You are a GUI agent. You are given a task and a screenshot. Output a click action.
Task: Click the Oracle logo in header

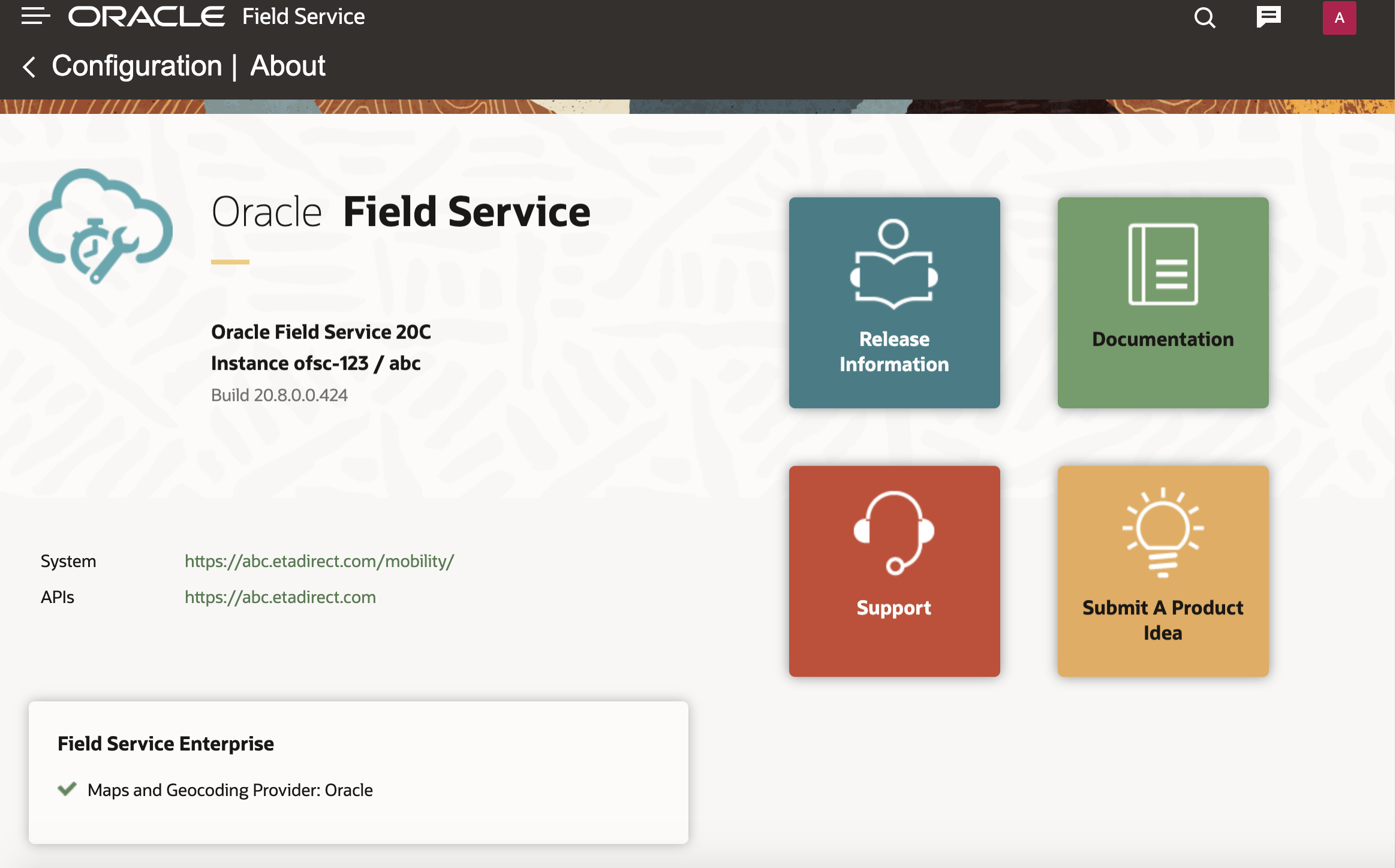click(x=147, y=17)
